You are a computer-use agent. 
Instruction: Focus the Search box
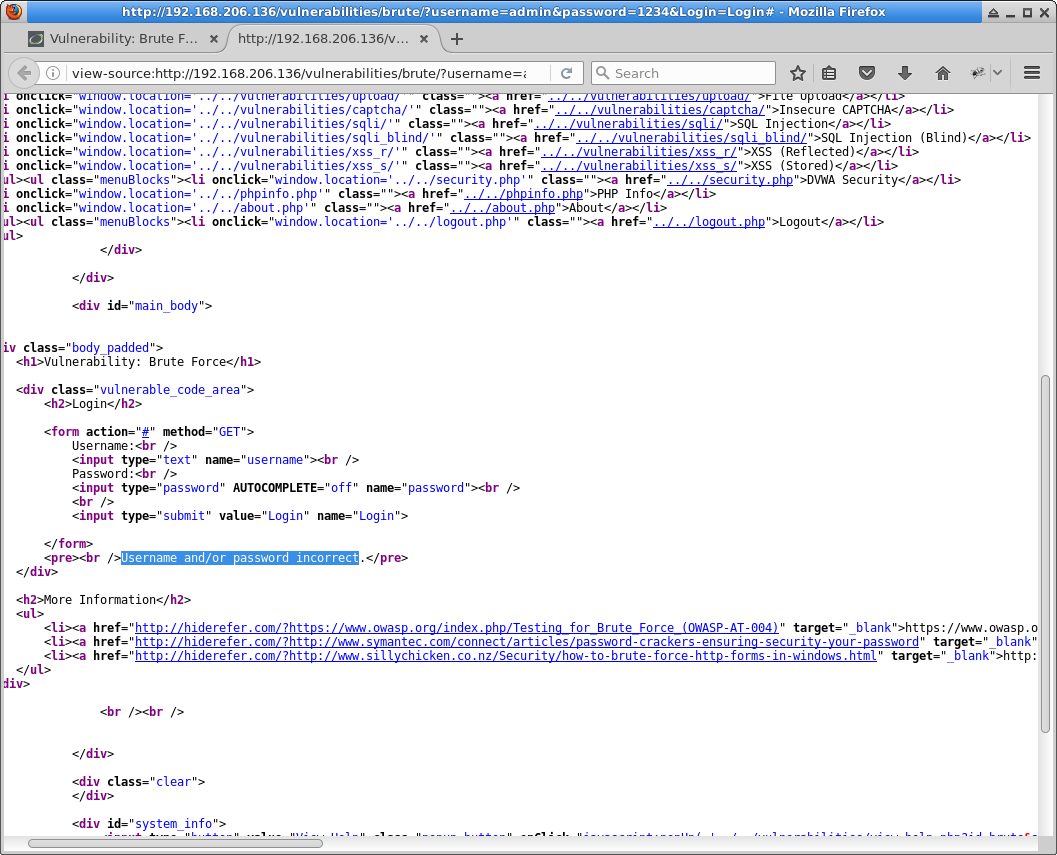pyautogui.click(x=683, y=73)
